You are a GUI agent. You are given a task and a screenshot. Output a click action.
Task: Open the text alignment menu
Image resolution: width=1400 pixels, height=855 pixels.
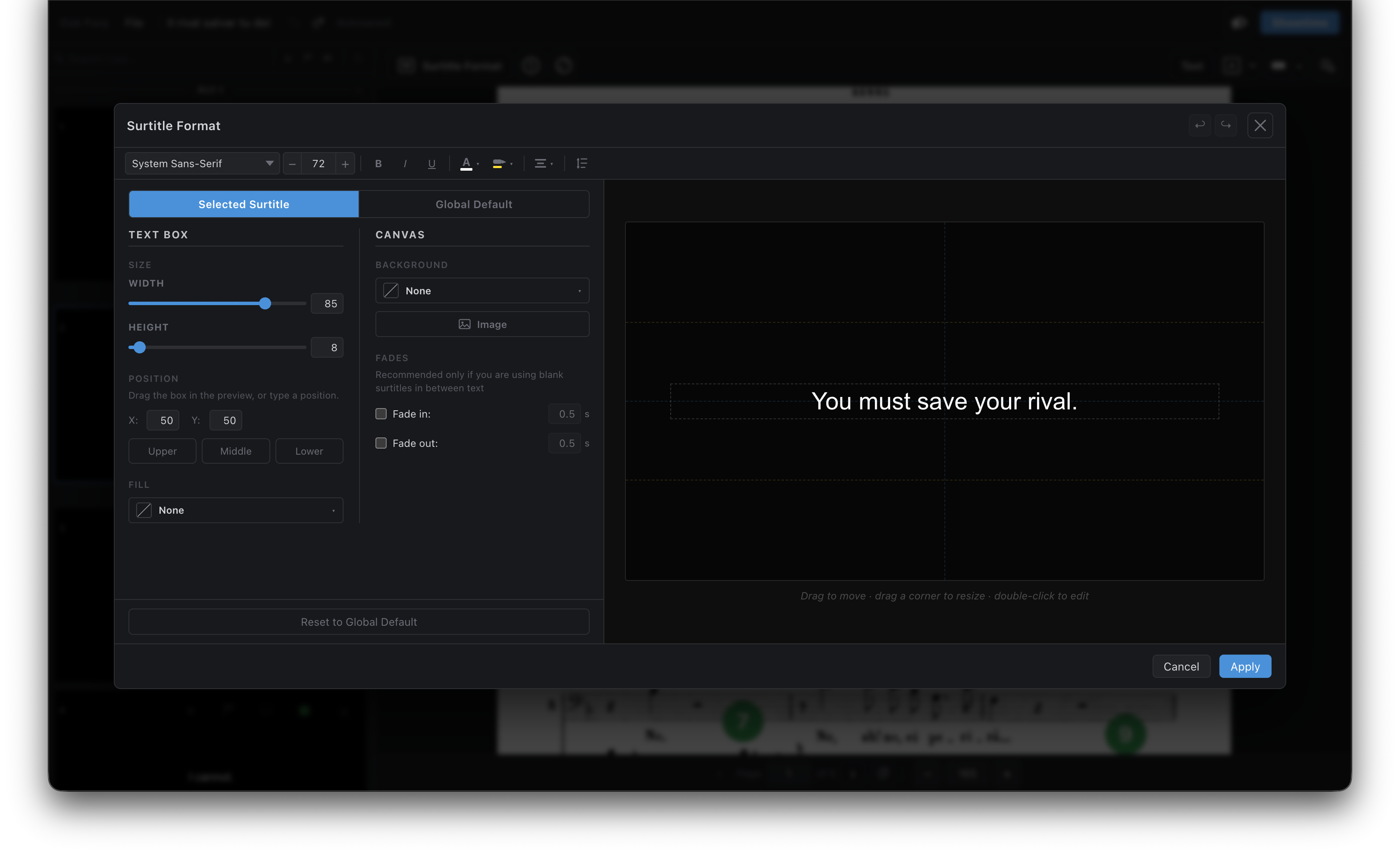coord(544,164)
